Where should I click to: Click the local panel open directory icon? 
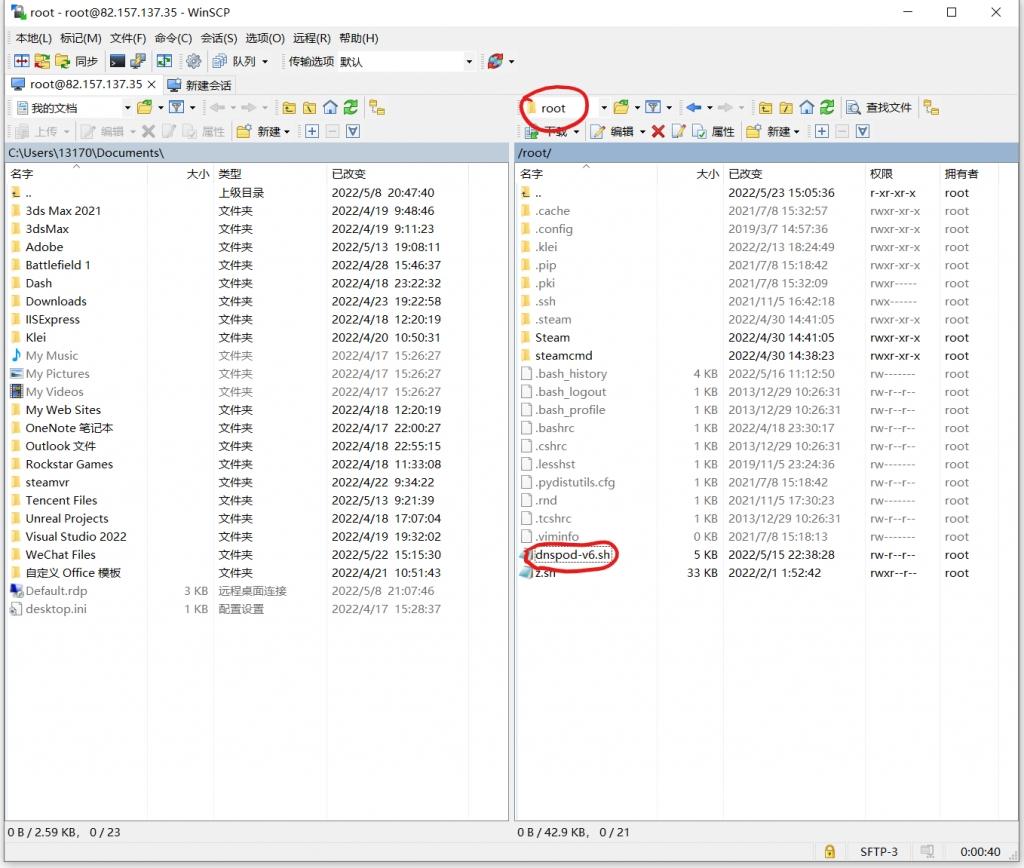144,107
